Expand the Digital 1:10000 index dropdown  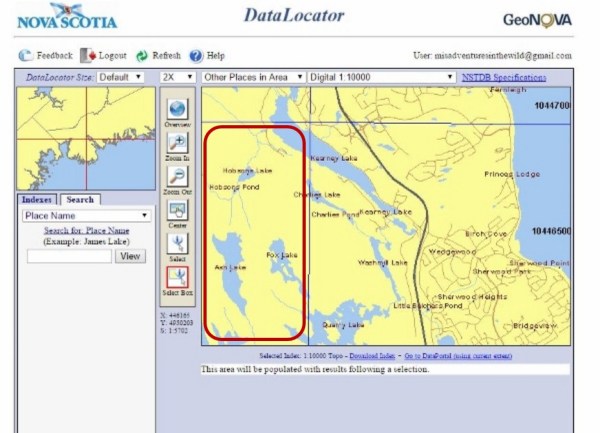click(x=381, y=77)
